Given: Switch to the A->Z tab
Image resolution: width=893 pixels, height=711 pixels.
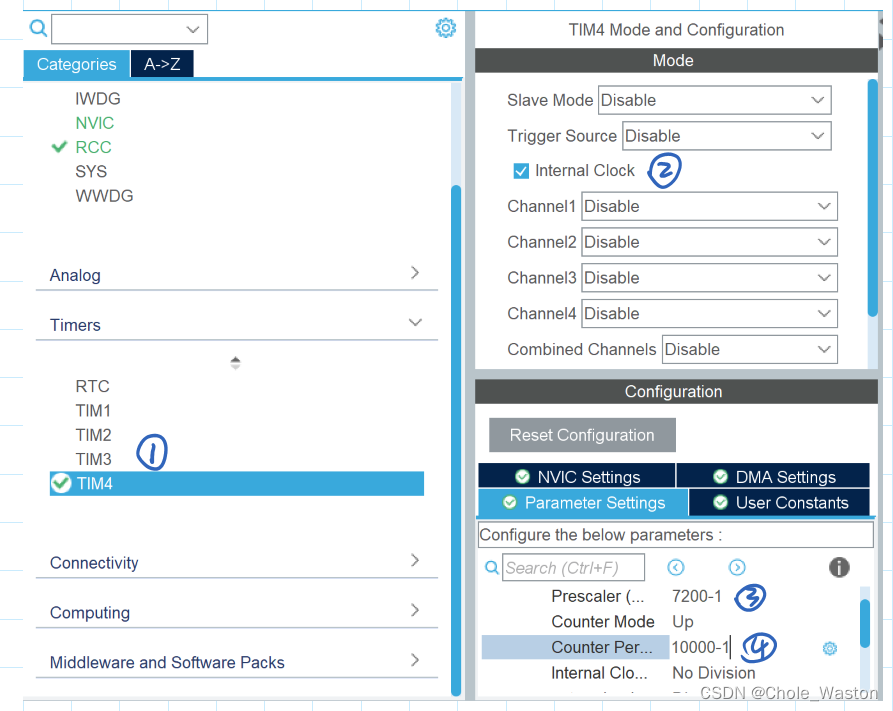Looking at the screenshot, I should (x=162, y=64).
